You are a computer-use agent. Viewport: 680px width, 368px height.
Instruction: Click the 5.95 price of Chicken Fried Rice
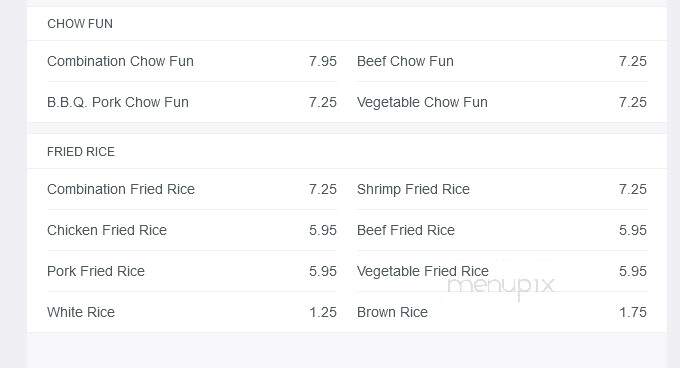click(323, 230)
